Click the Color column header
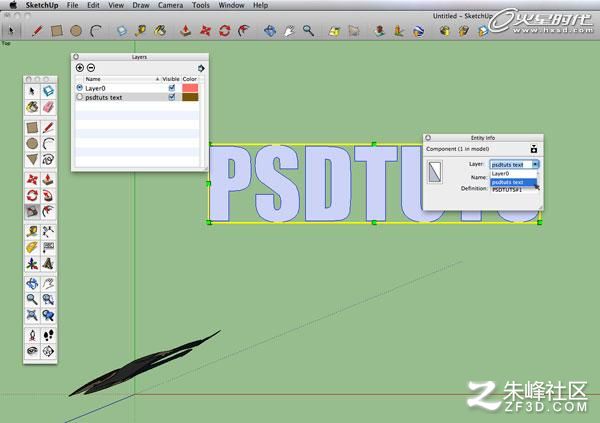The image size is (600, 423). 190,79
